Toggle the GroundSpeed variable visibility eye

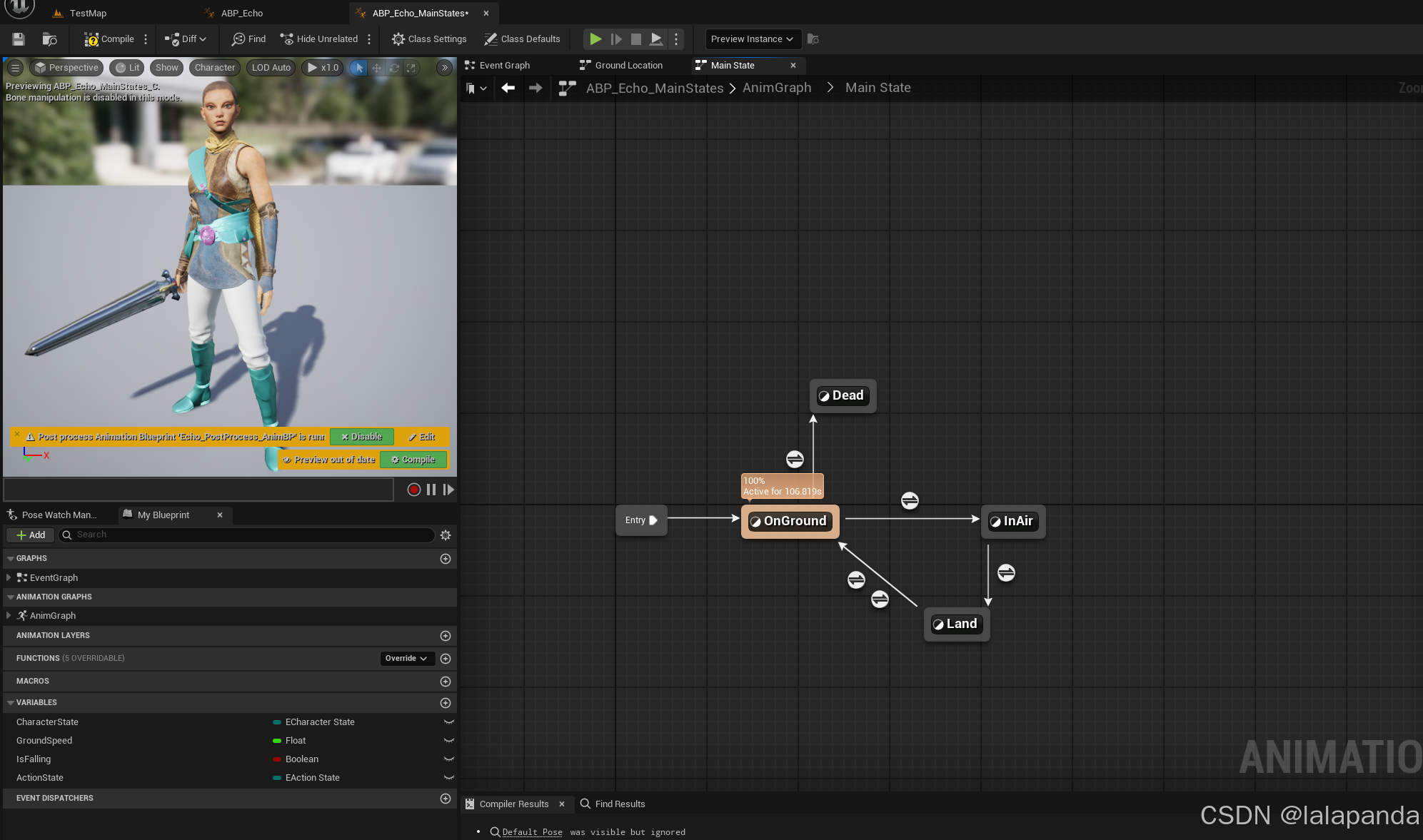pyautogui.click(x=449, y=741)
